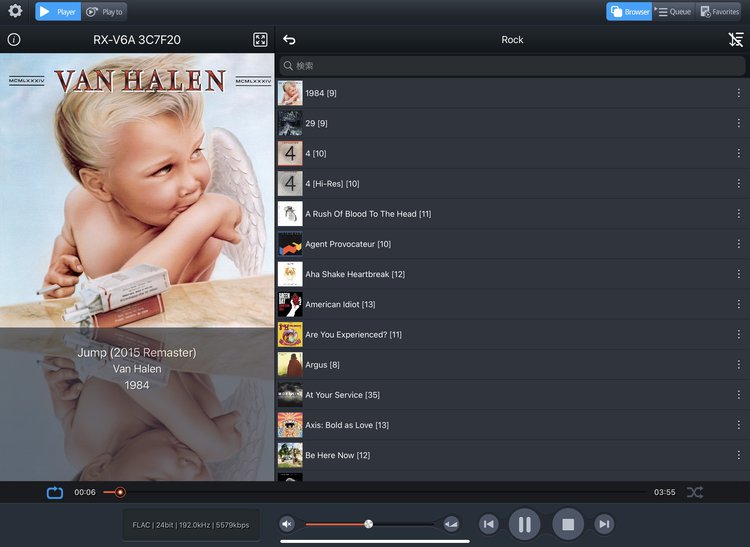Image resolution: width=750 pixels, height=547 pixels.
Task: Open the 4 [Hi-Res] [10] album
Action: click(512, 183)
